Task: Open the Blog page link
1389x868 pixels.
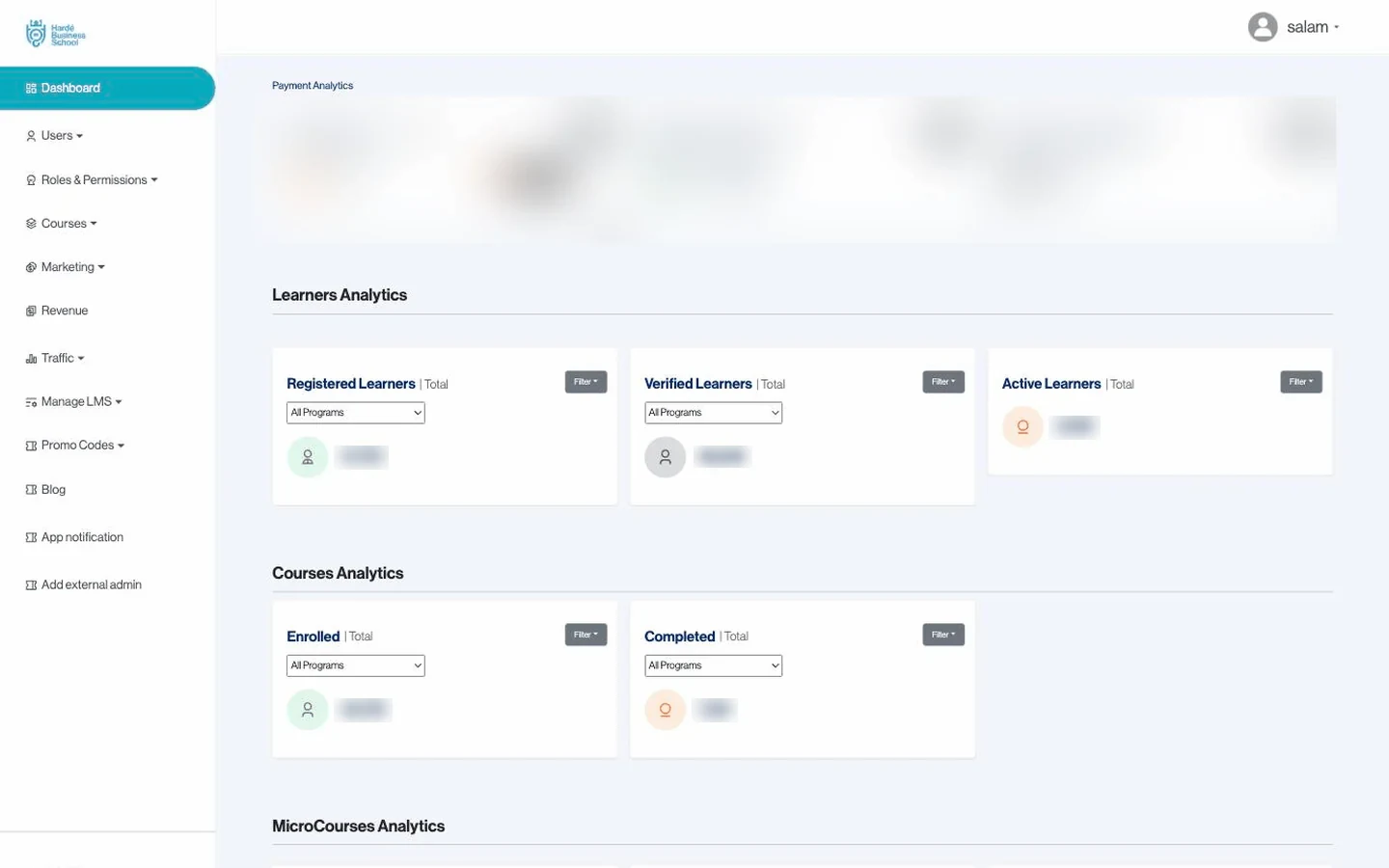Action: (x=46, y=490)
